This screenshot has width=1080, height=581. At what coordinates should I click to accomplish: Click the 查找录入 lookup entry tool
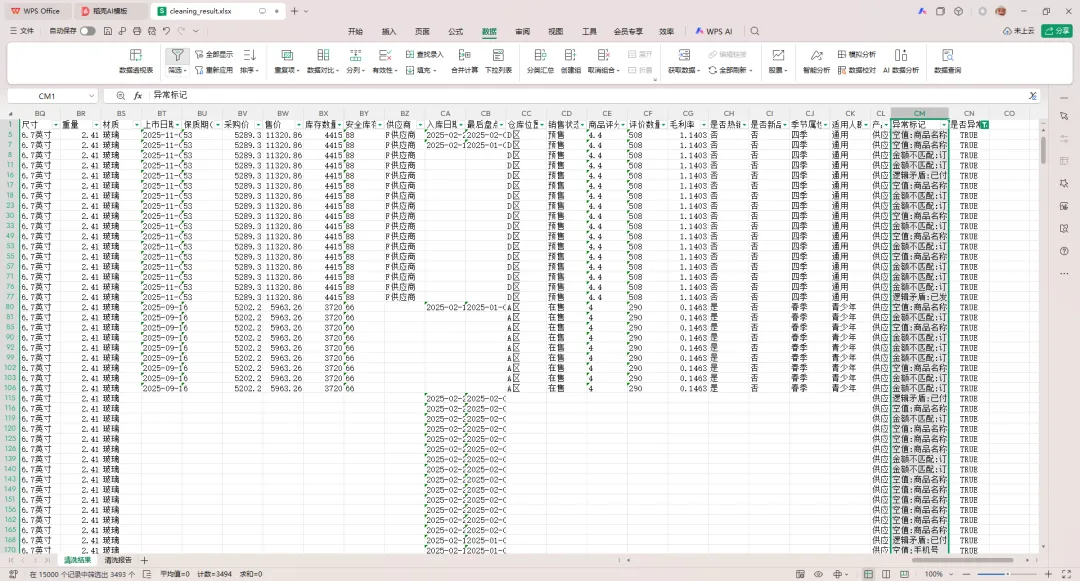pos(424,54)
